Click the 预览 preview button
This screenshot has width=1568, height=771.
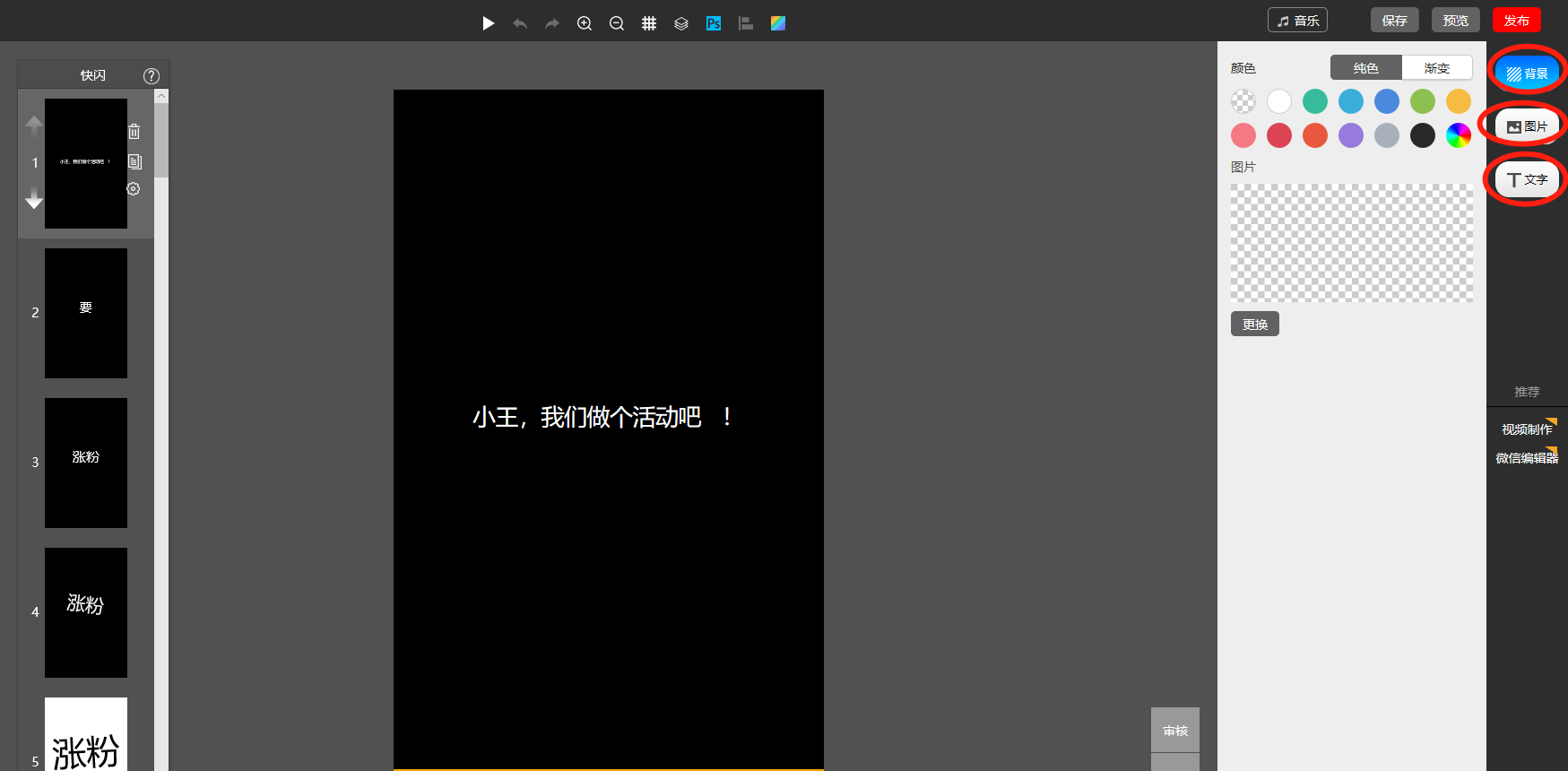tap(1455, 20)
